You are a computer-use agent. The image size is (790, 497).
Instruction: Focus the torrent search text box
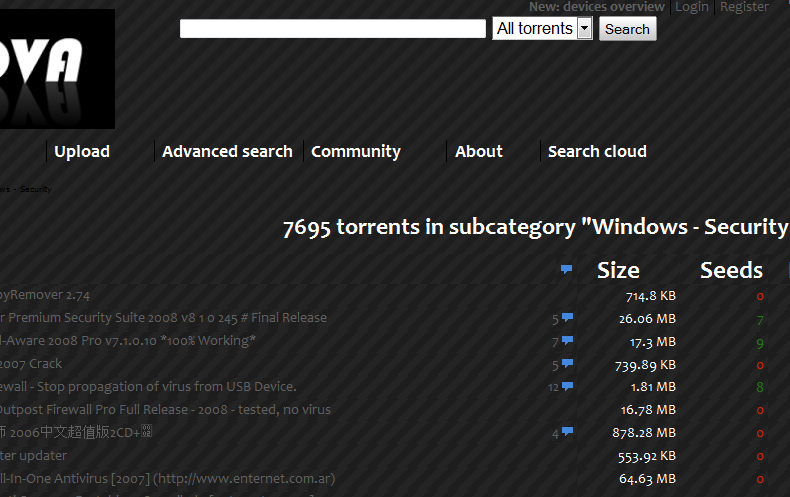333,29
